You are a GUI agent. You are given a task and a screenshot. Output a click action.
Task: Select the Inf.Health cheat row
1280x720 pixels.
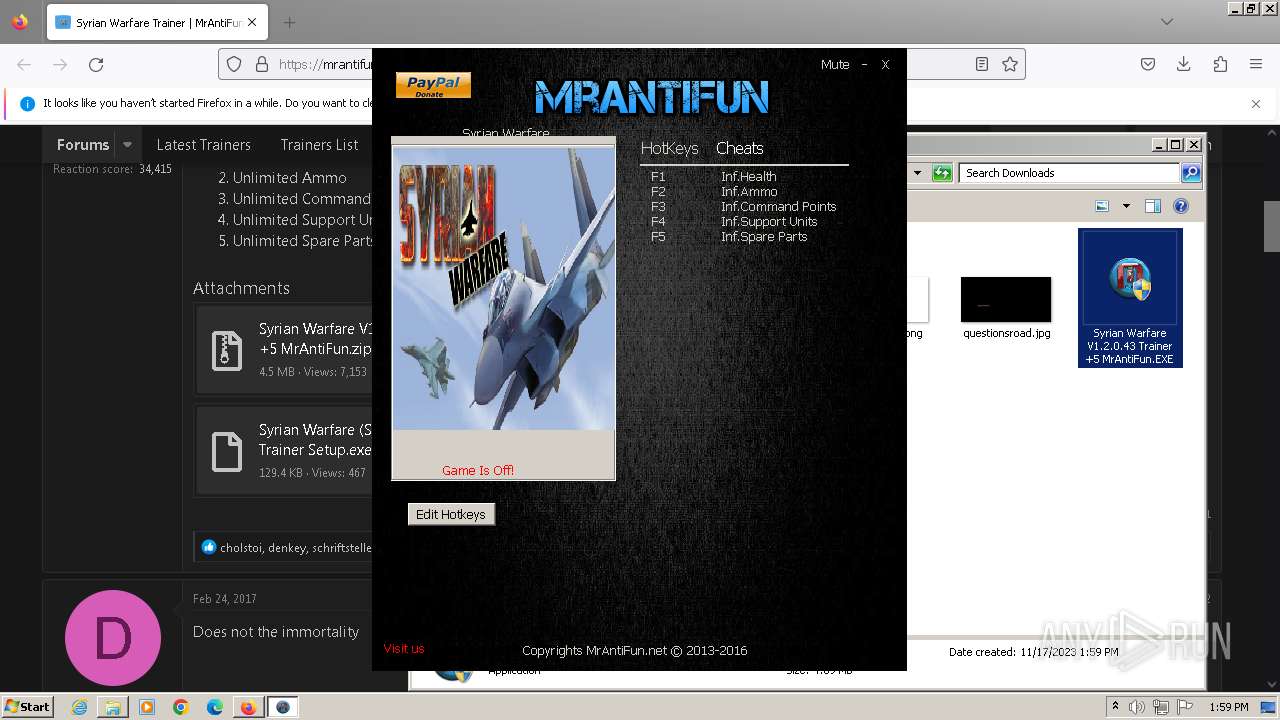click(x=748, y=176)
